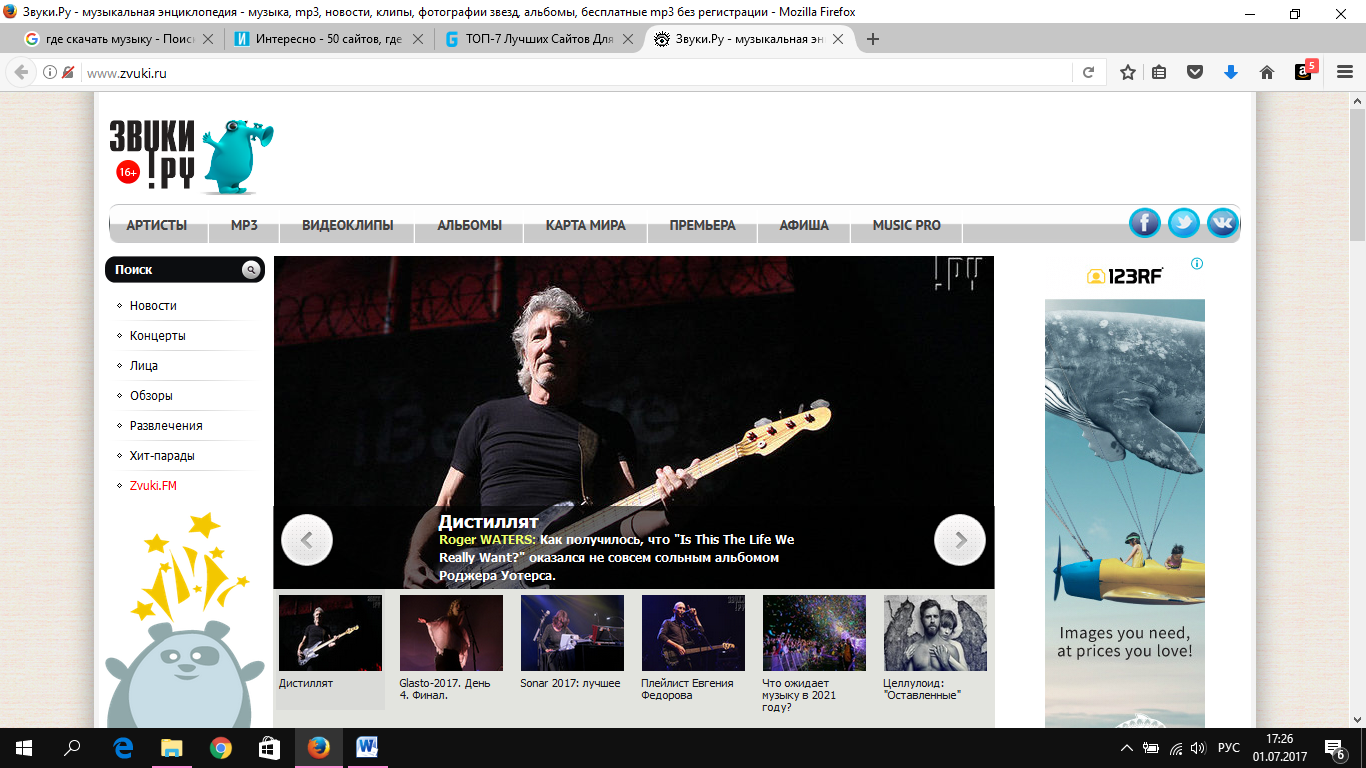Click the Firefox home icon
1366x768 pixels.
1266,72
